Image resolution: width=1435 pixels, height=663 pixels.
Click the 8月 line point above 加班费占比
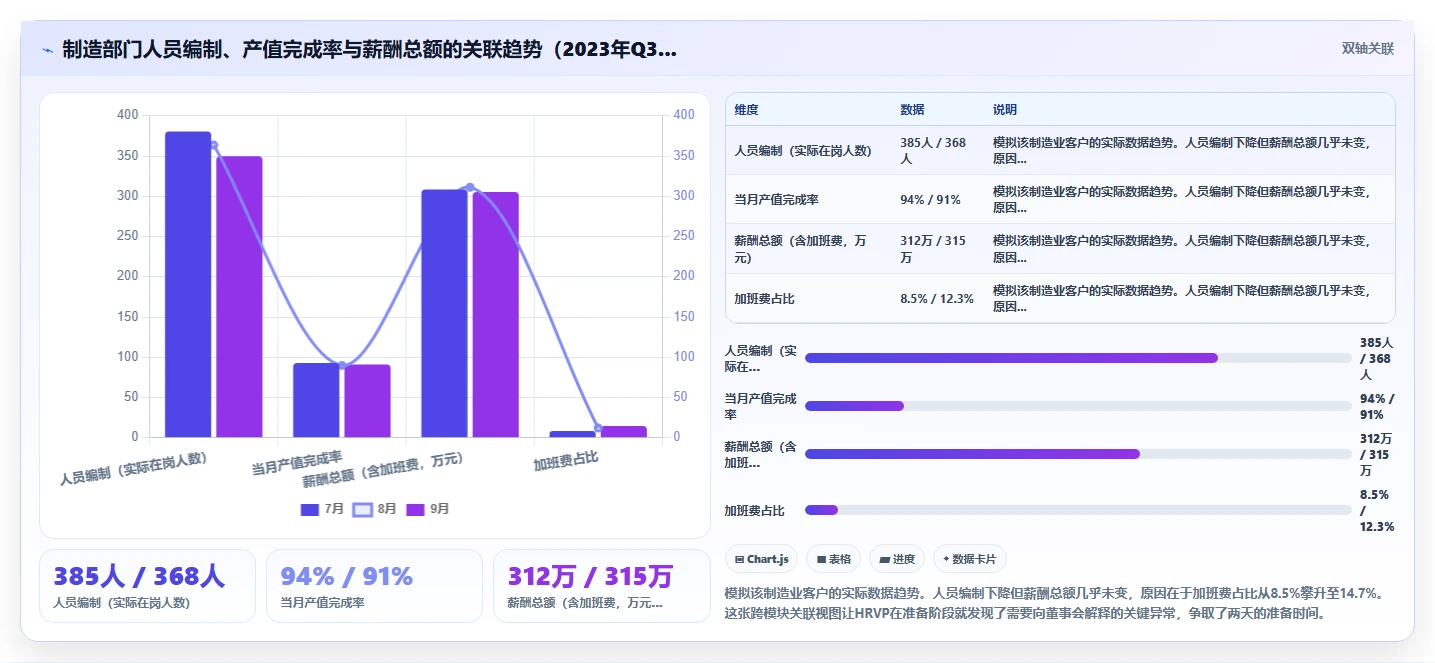(598, 428)
